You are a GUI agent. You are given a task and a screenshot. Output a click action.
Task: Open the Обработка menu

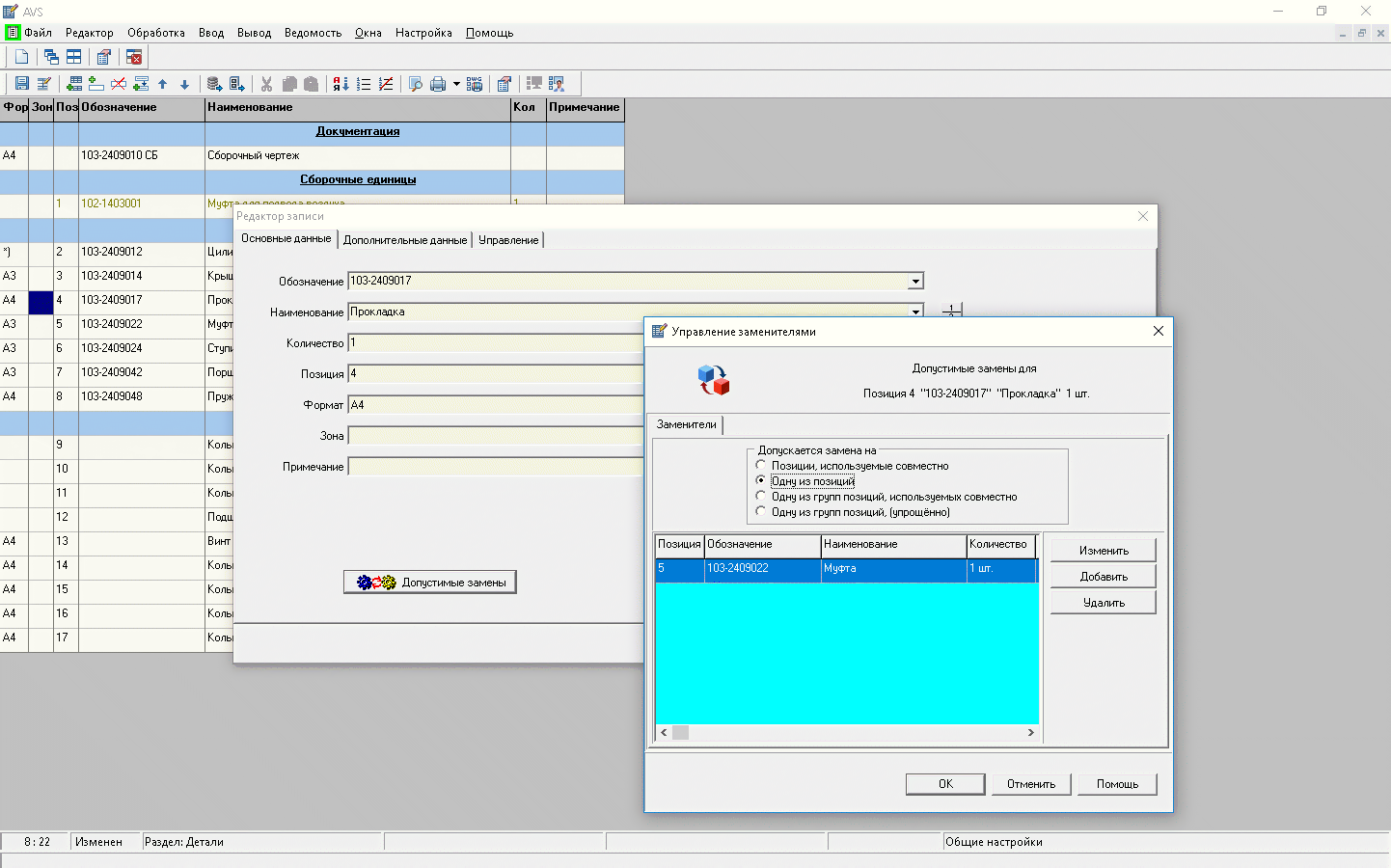(x=155, y=33)
